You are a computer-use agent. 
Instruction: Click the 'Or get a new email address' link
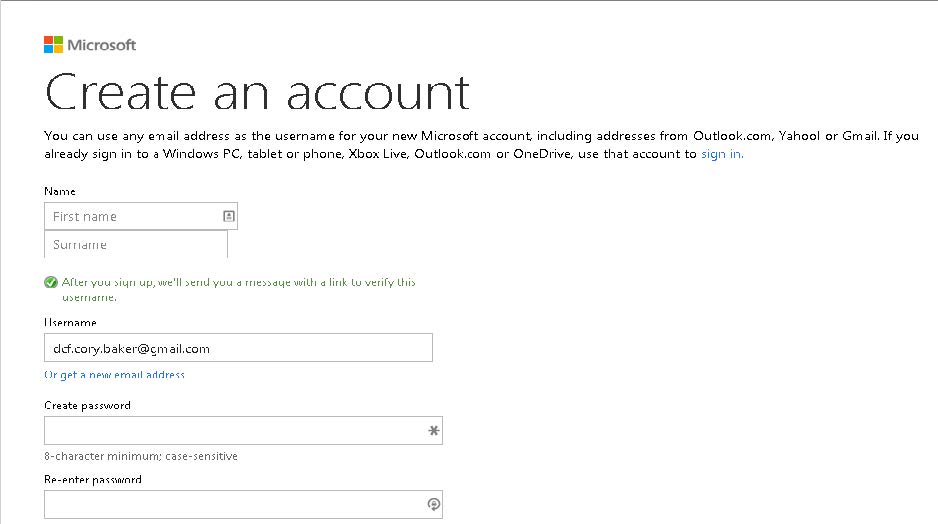coord(114,375)
